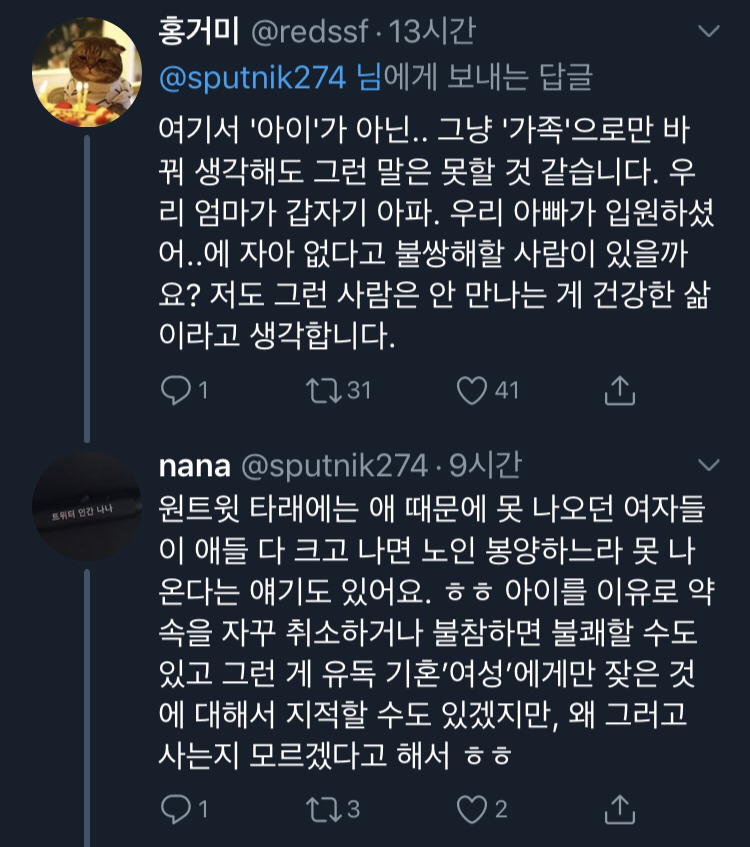Open dropdown menu on nana's tweet

(708, 465)
